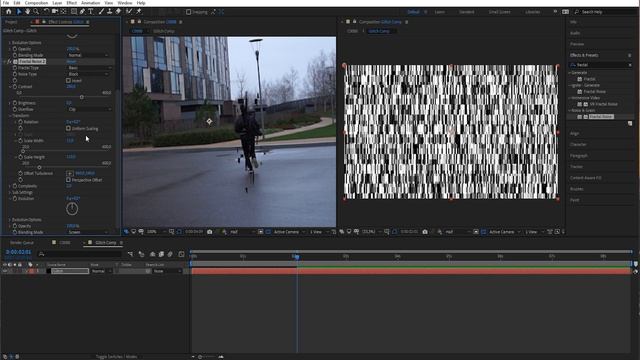640x360 pixels.
Task: Toggle Brightness stopwatch keyframing
Action: pos(15,103)
